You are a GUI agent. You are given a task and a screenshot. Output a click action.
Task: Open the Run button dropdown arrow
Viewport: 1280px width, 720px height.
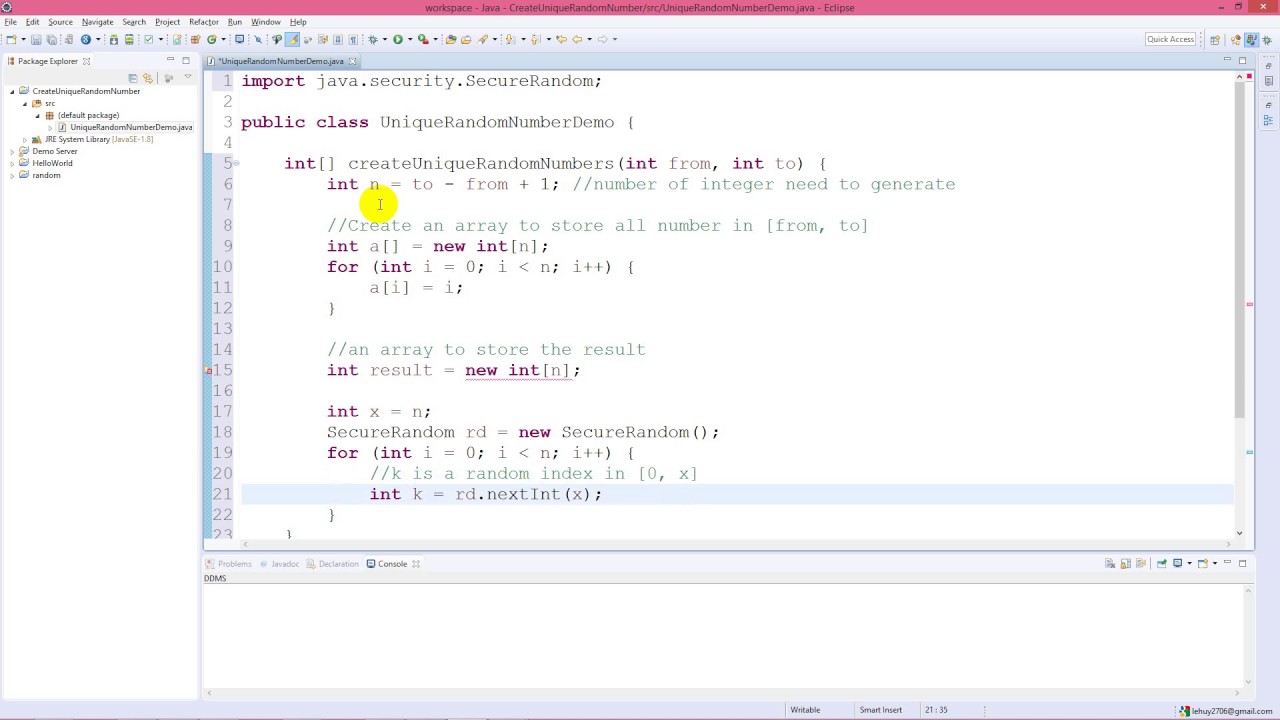coord(409,40)
